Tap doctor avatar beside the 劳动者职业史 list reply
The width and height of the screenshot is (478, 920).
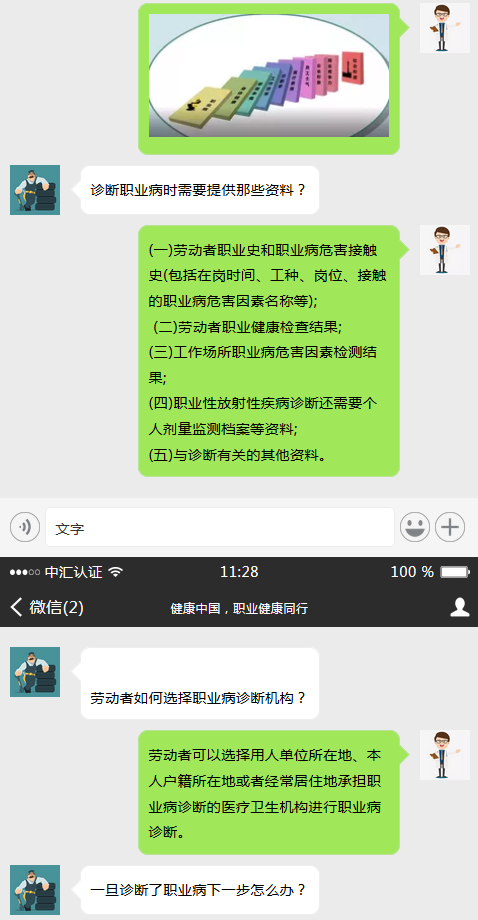[445, 250]
